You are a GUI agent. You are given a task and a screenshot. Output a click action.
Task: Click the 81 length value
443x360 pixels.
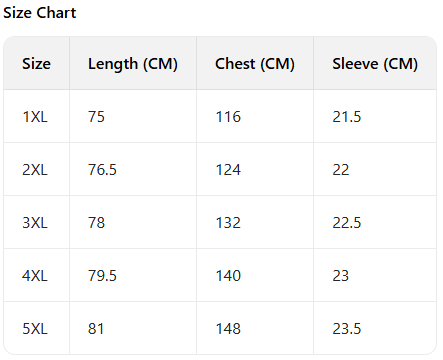point(96,329)
